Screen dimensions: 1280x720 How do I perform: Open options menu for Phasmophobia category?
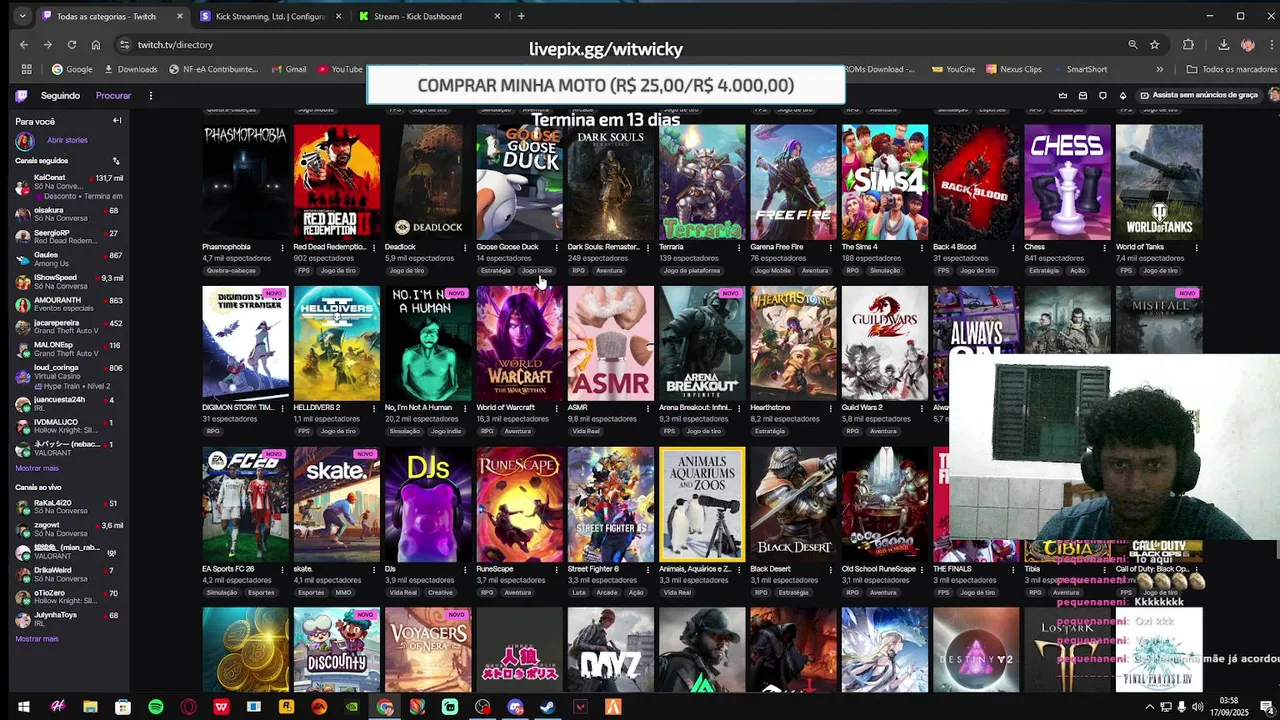coord(282,247)
